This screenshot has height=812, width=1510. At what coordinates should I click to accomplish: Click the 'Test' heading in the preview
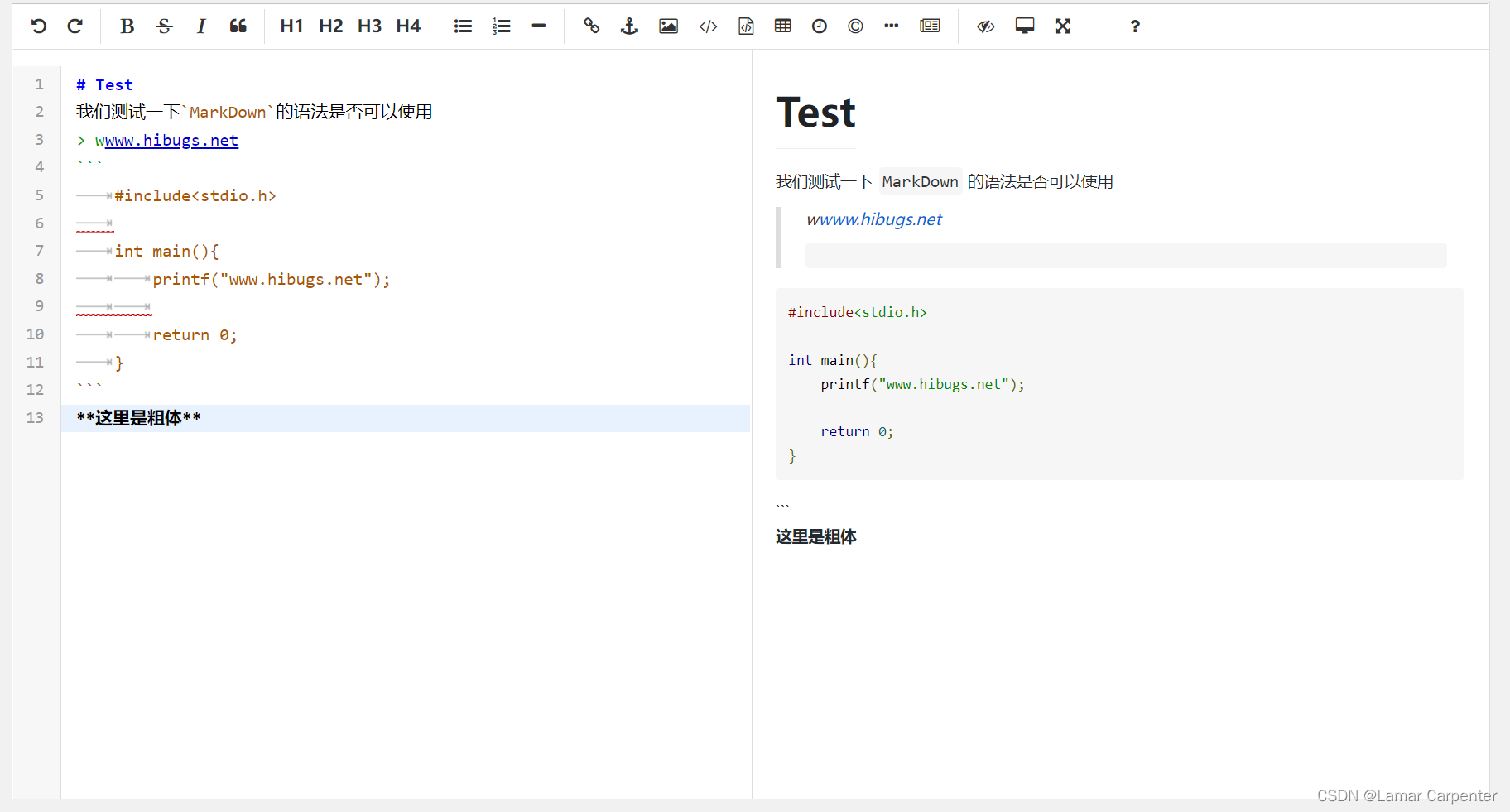point(815,113)
